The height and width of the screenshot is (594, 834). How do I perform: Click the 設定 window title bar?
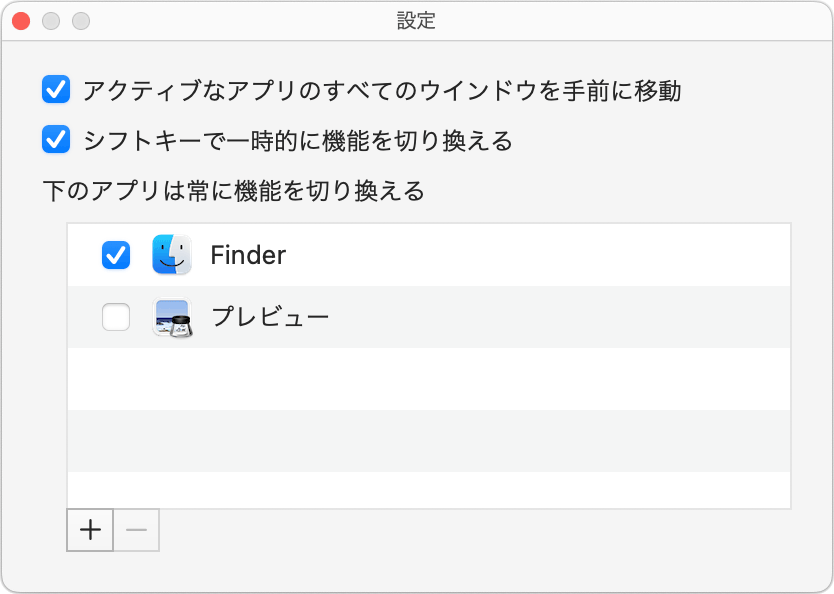417,20
